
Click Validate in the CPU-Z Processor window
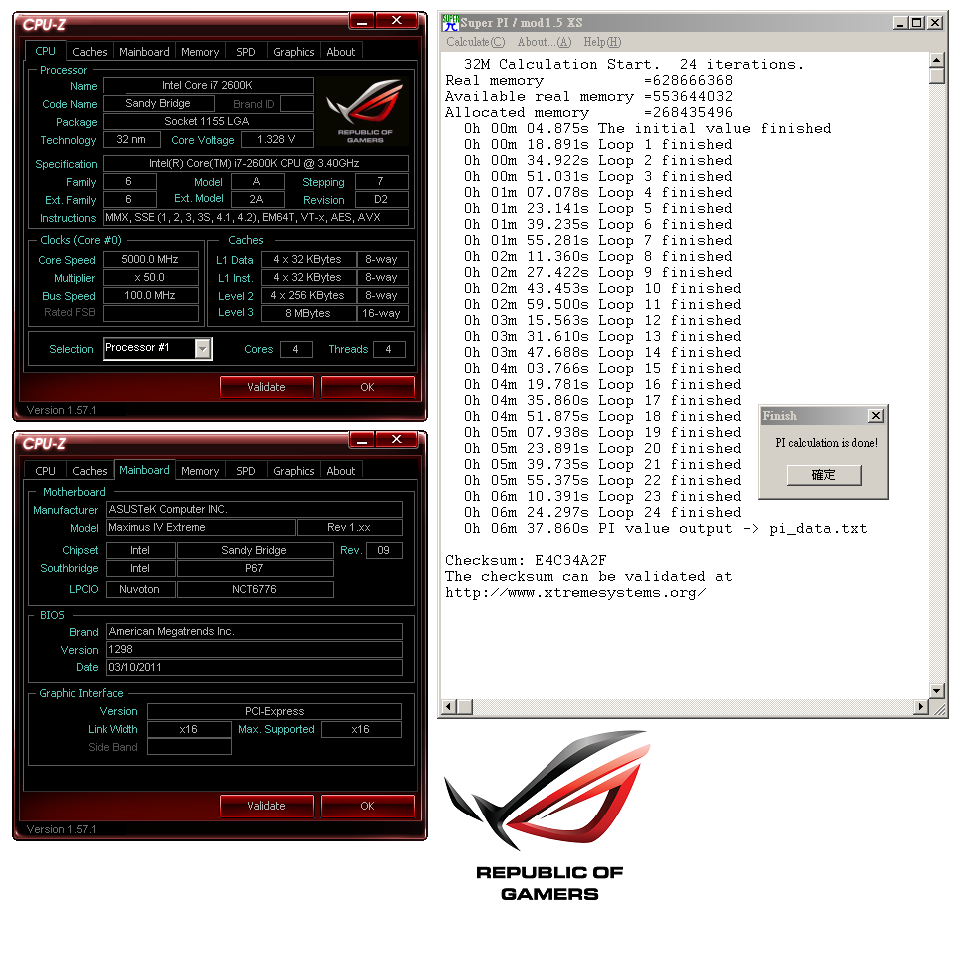pyautogui.click(x=267, y=387)
